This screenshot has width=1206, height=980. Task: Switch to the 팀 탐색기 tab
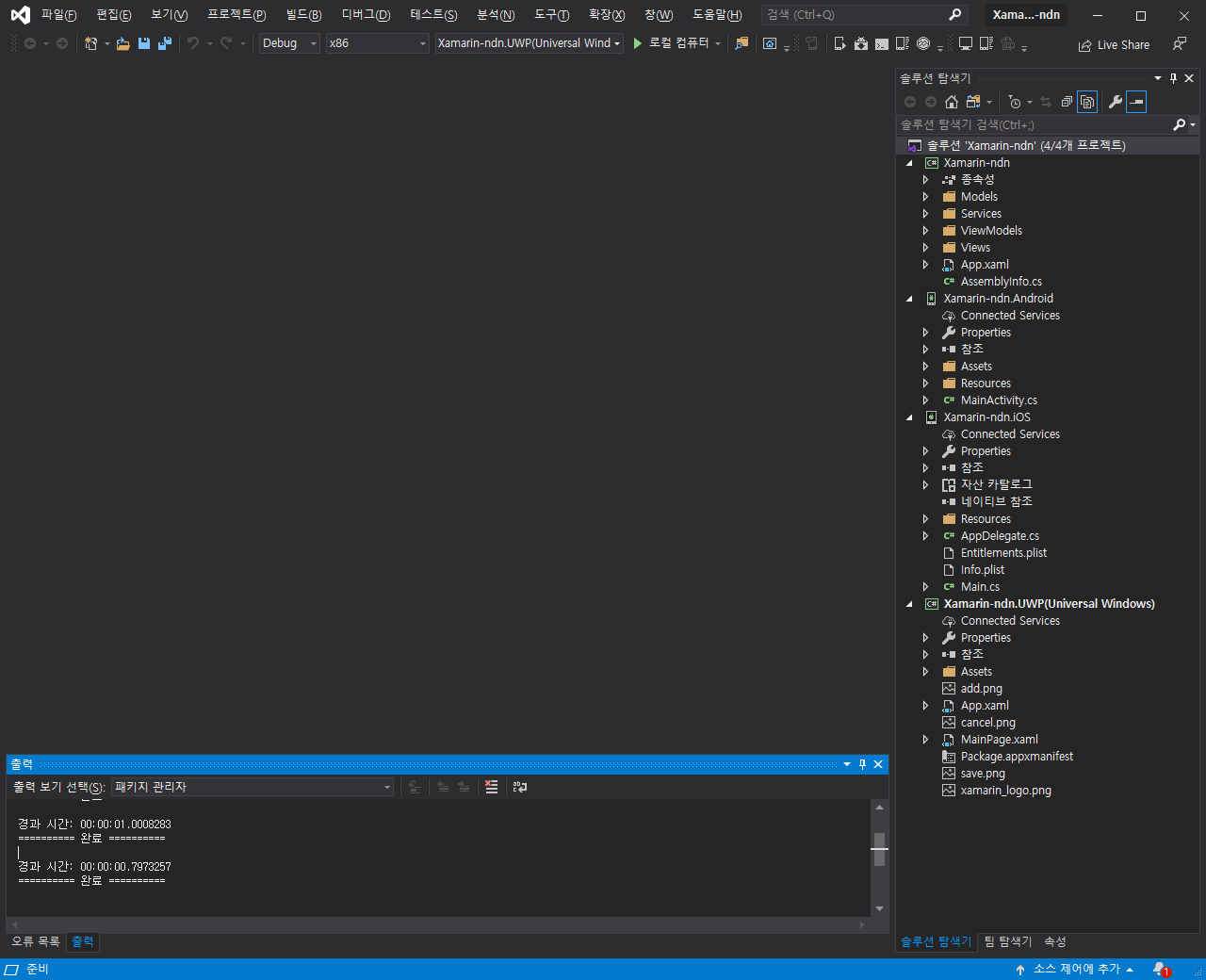[1008, 941]
